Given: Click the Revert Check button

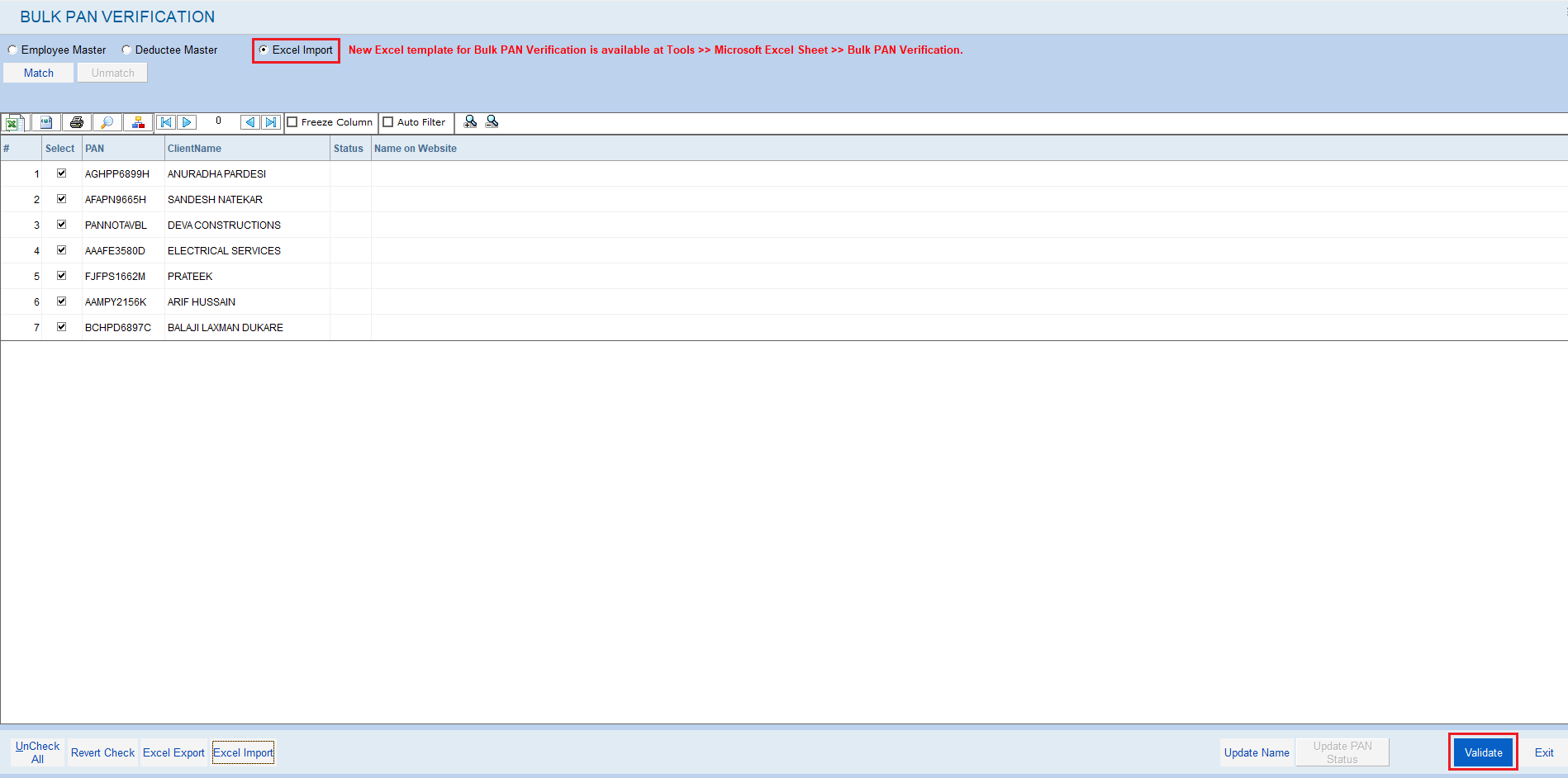Looking at the screenshot, I should (x=102, y=752).
